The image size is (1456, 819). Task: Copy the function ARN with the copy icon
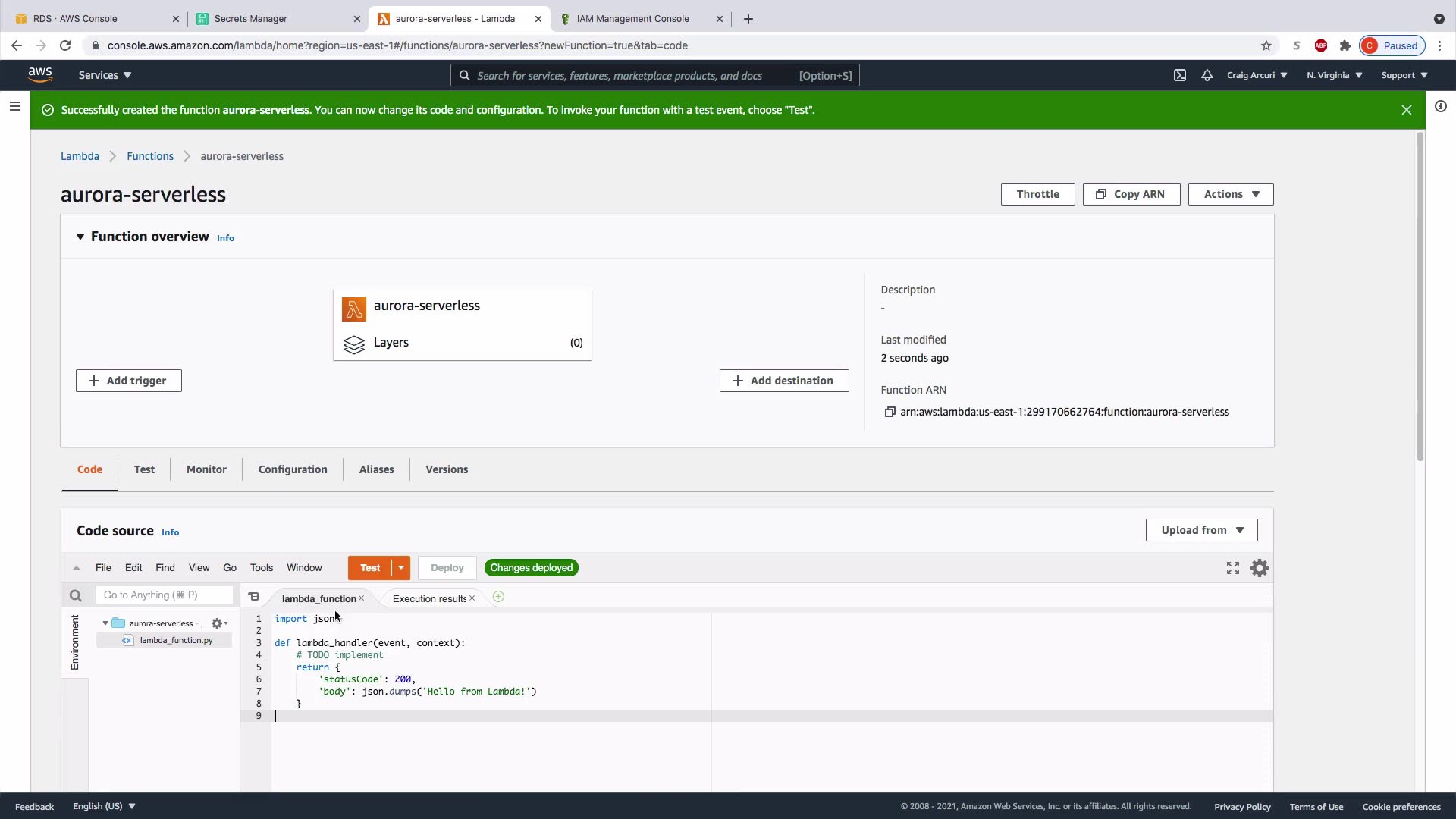click(890, 412)
